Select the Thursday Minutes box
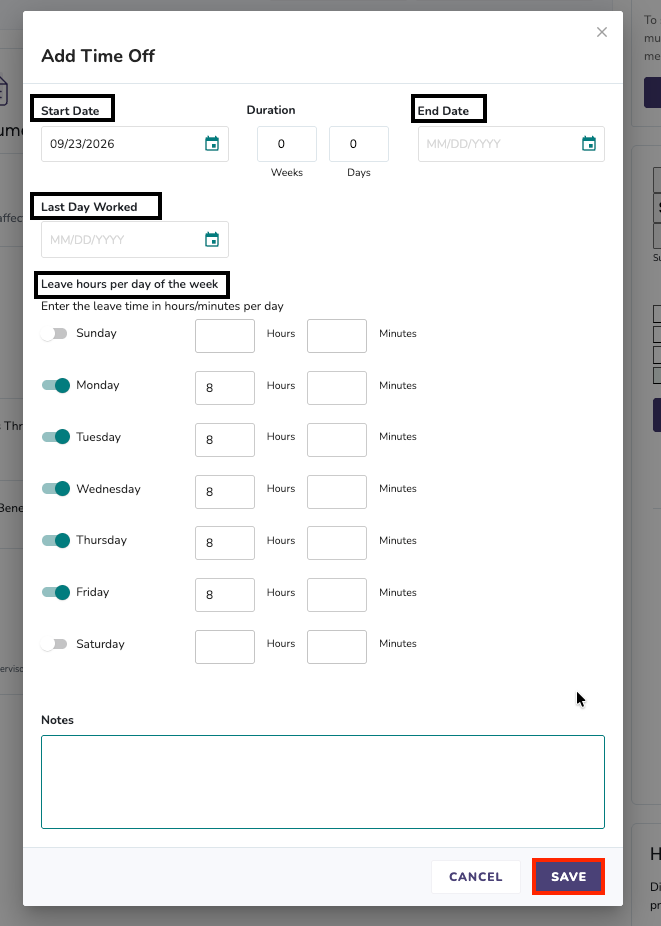The width and height of the screenshot is (661, 926). [x=337, y=543]
